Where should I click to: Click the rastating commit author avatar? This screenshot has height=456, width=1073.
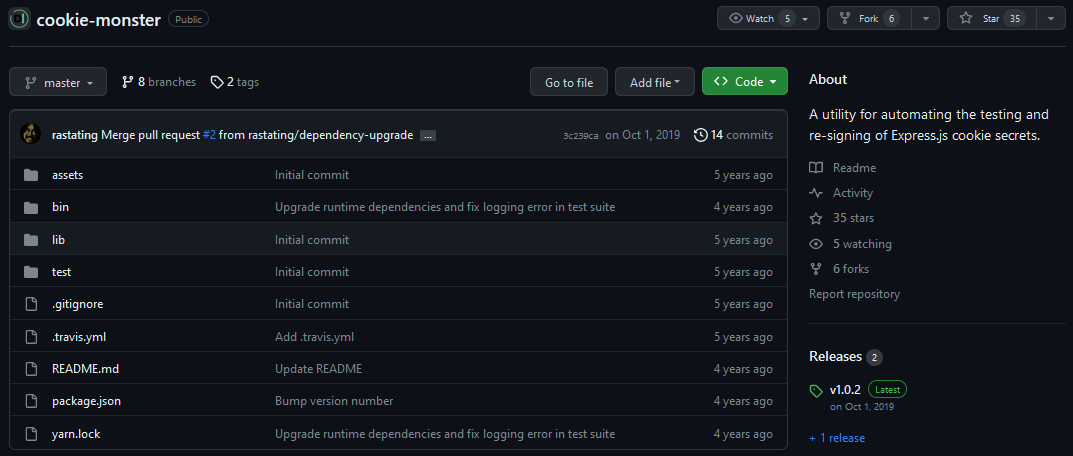[x=31, y=134]
